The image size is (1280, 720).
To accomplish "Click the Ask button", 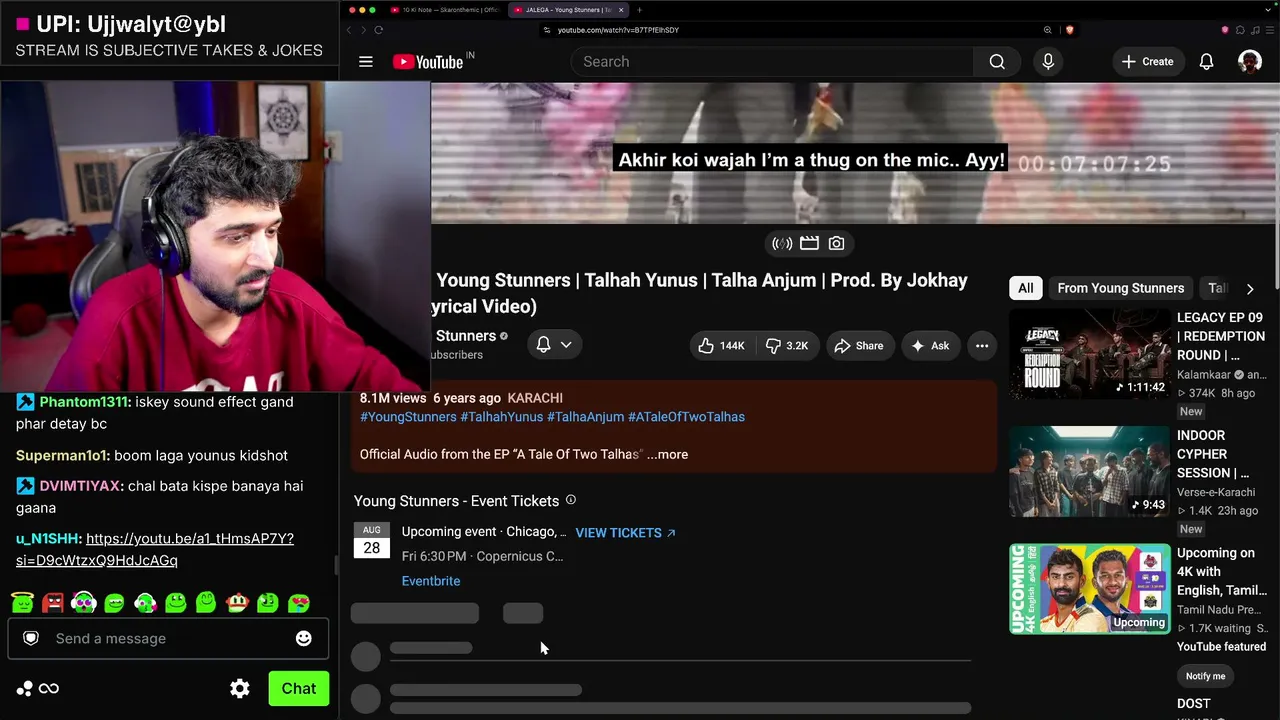I will [x=930, y=346].
